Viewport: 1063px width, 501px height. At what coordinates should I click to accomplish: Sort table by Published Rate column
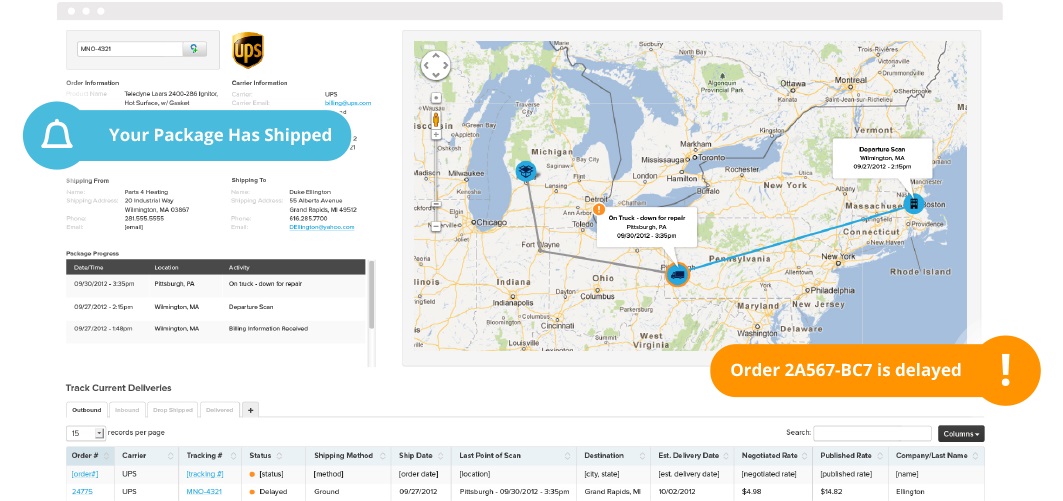click(851, 456)
